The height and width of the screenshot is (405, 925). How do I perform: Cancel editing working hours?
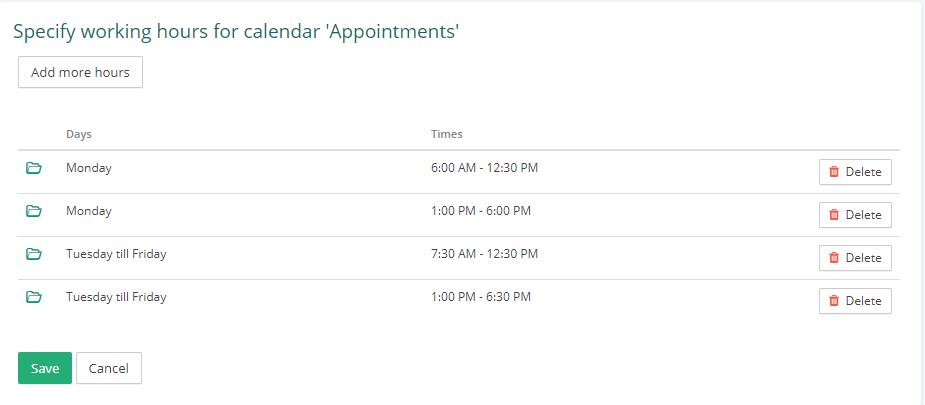click(109, 368)
